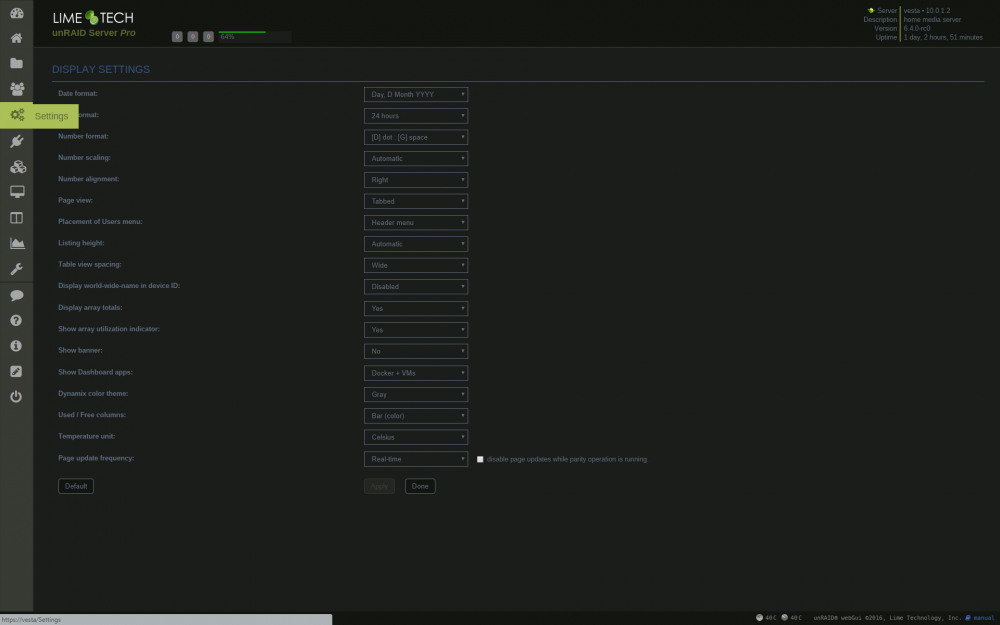Viewport: 1000px width, 625px height.
Task: Toggle disable page updates during parity checkbox
Action: pyautogui.click(x=480, y=459)
